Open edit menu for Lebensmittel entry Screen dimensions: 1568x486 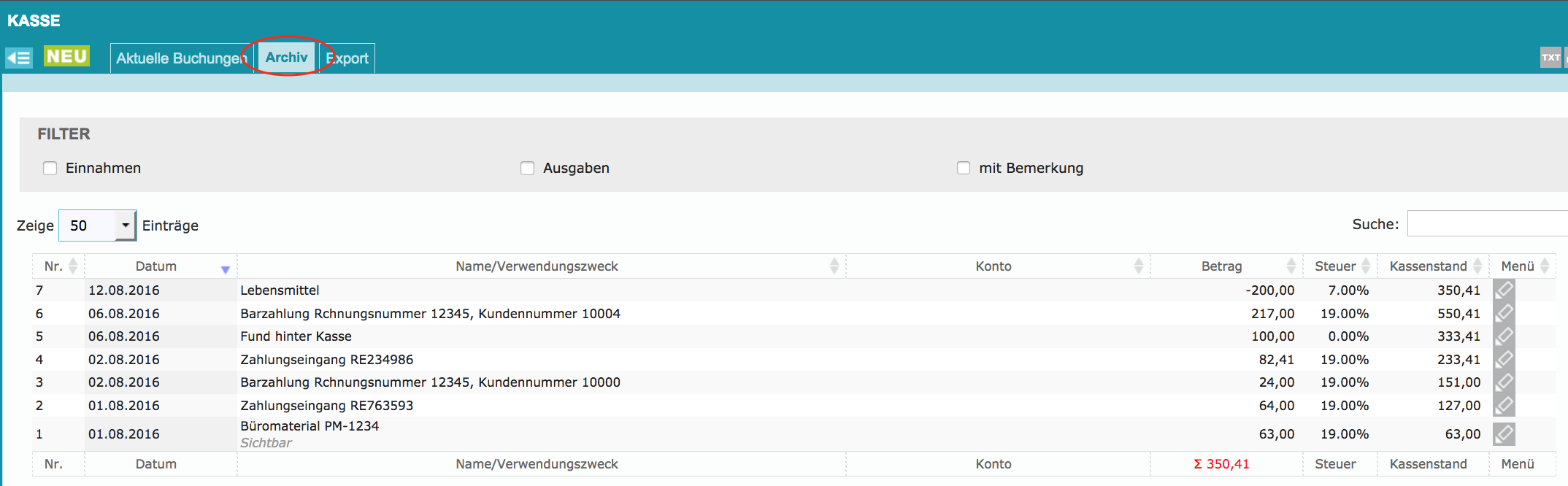click(1504, 290)
